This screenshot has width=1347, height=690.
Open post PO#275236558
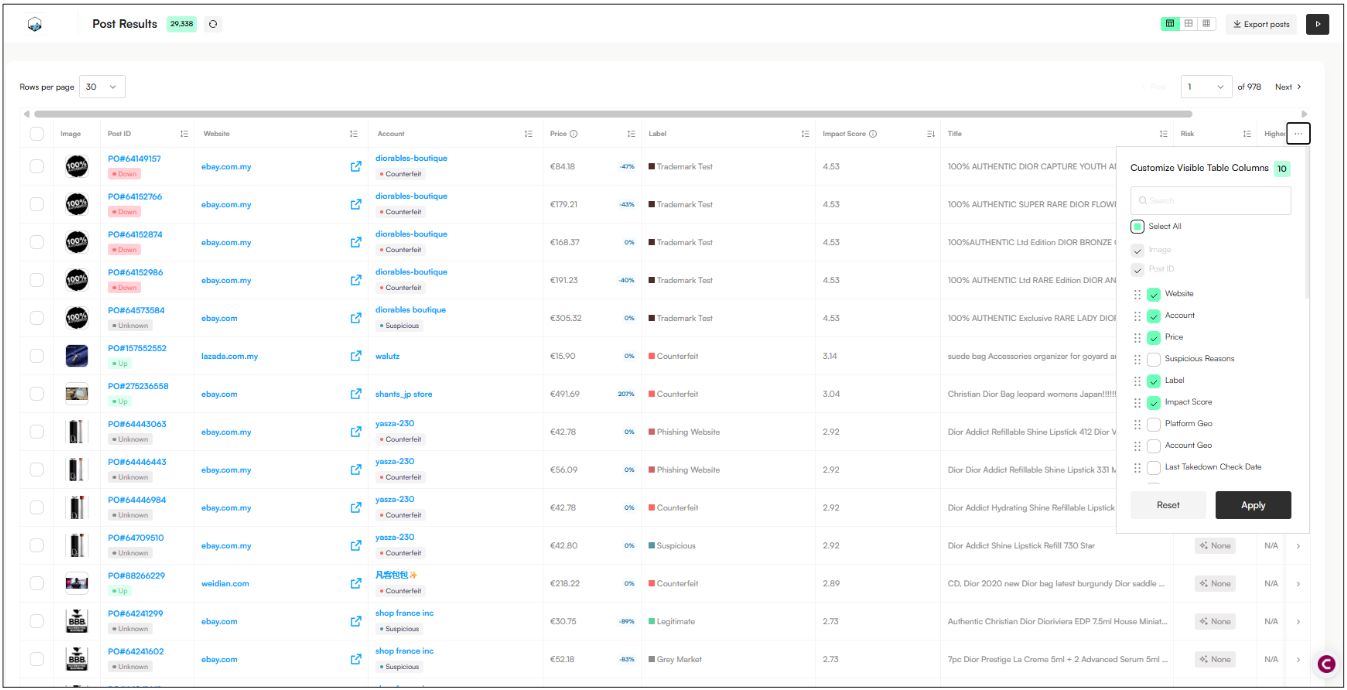138,386
